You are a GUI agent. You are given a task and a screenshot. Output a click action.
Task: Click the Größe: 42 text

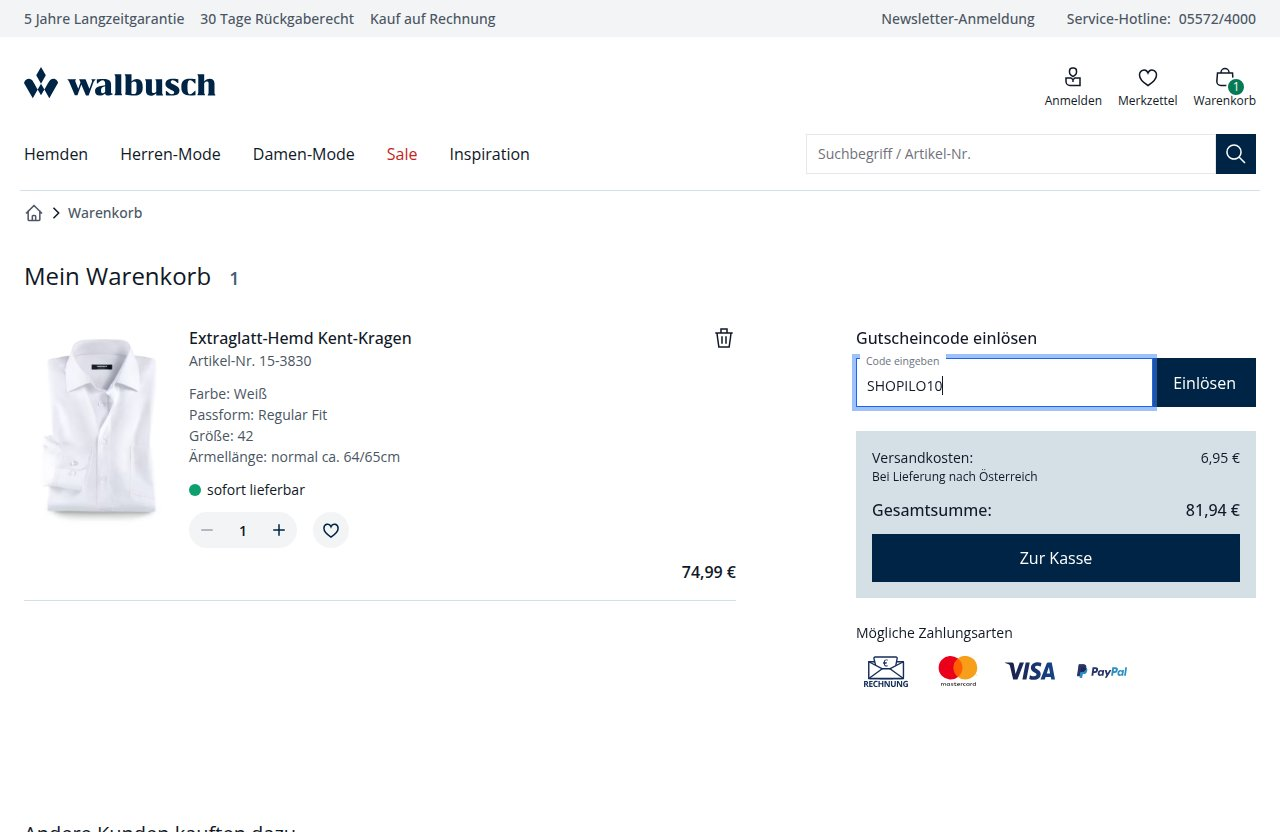click(221, 436)
